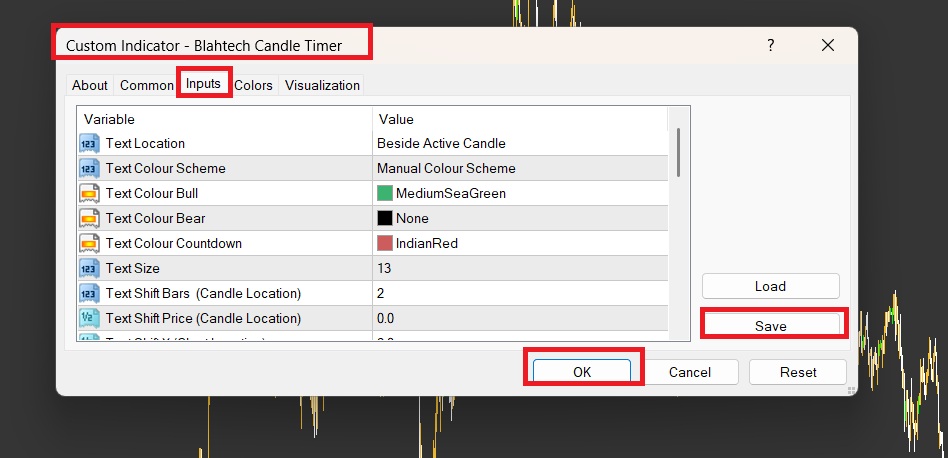Open the IndianRed colour value dropdown
This screenshot has width=948, height=458.
click(x=520, y=244)
